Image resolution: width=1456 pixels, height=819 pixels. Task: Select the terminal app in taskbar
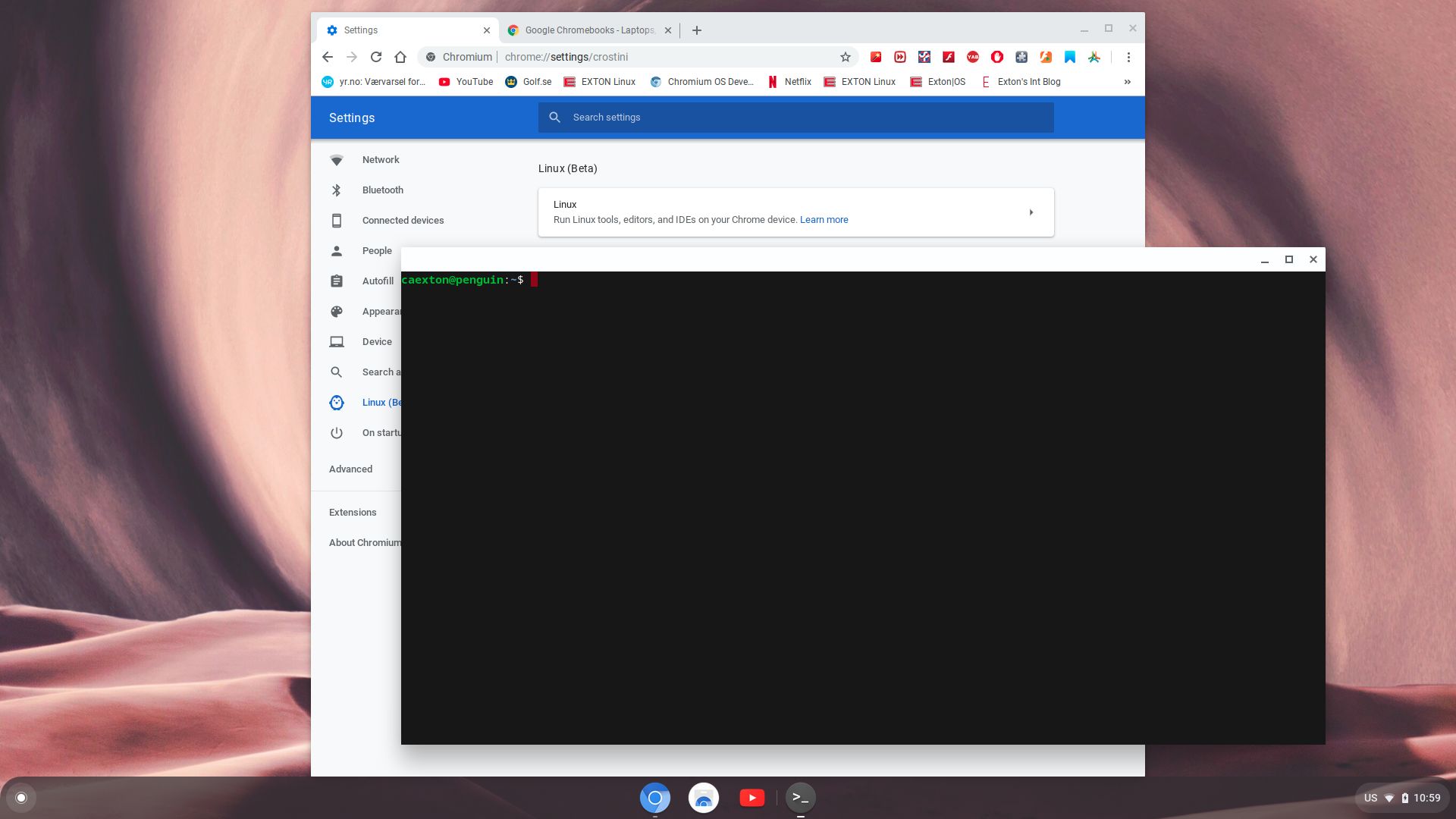pyautogui.click(x=800, y=797)
